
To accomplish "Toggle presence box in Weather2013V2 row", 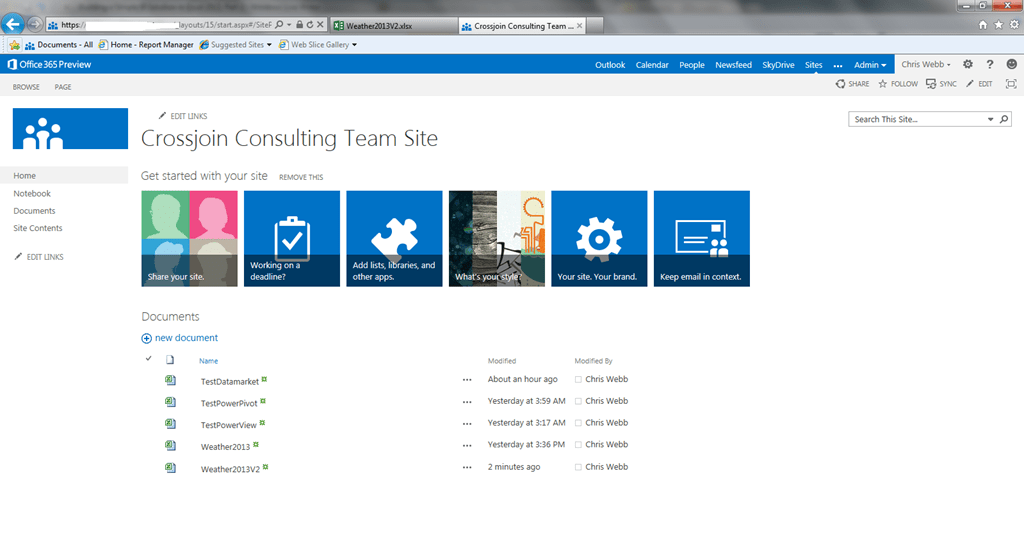I will pyautogui.click(x=578, y=467).
